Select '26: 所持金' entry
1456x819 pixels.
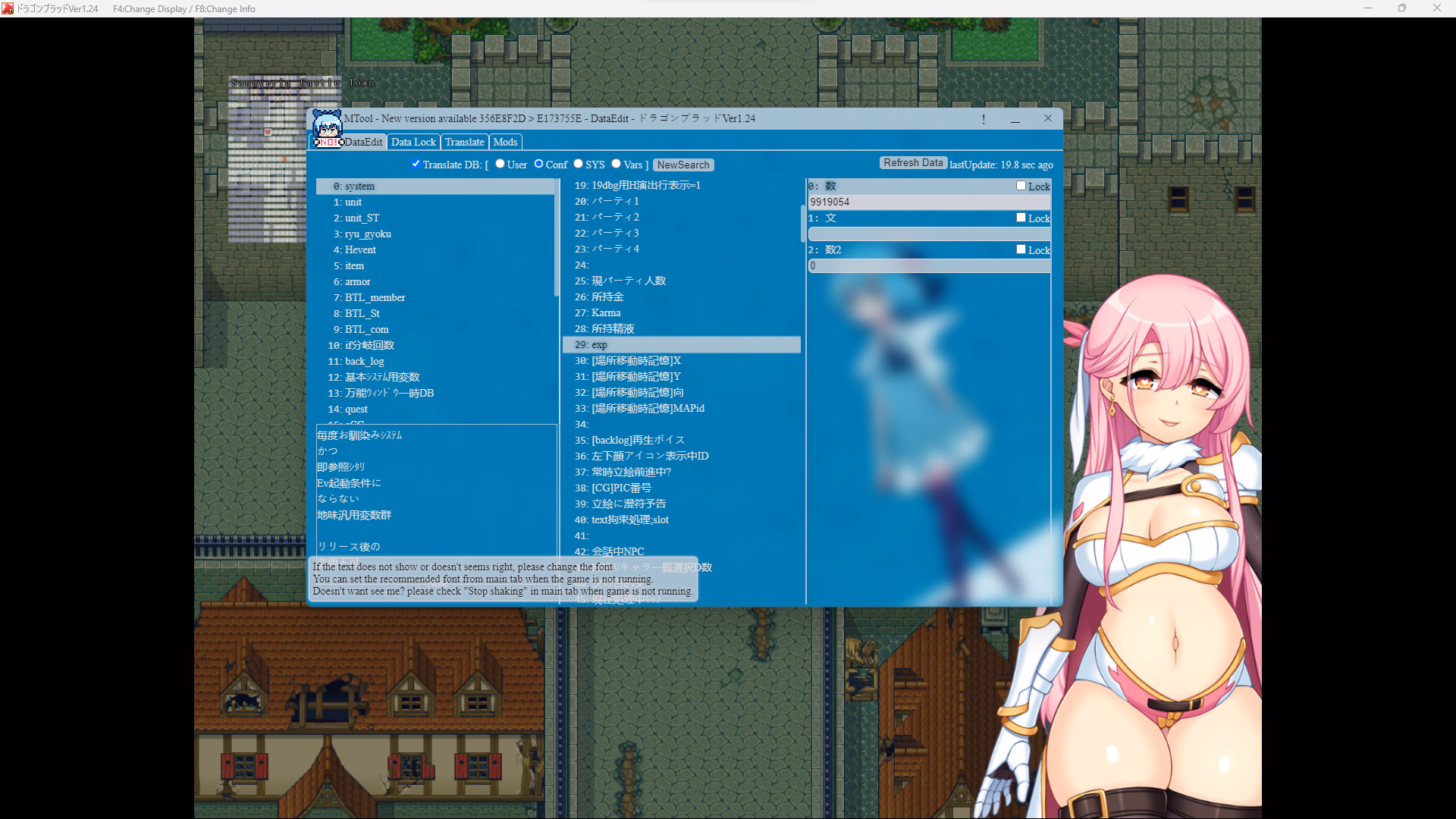[681, 297]
